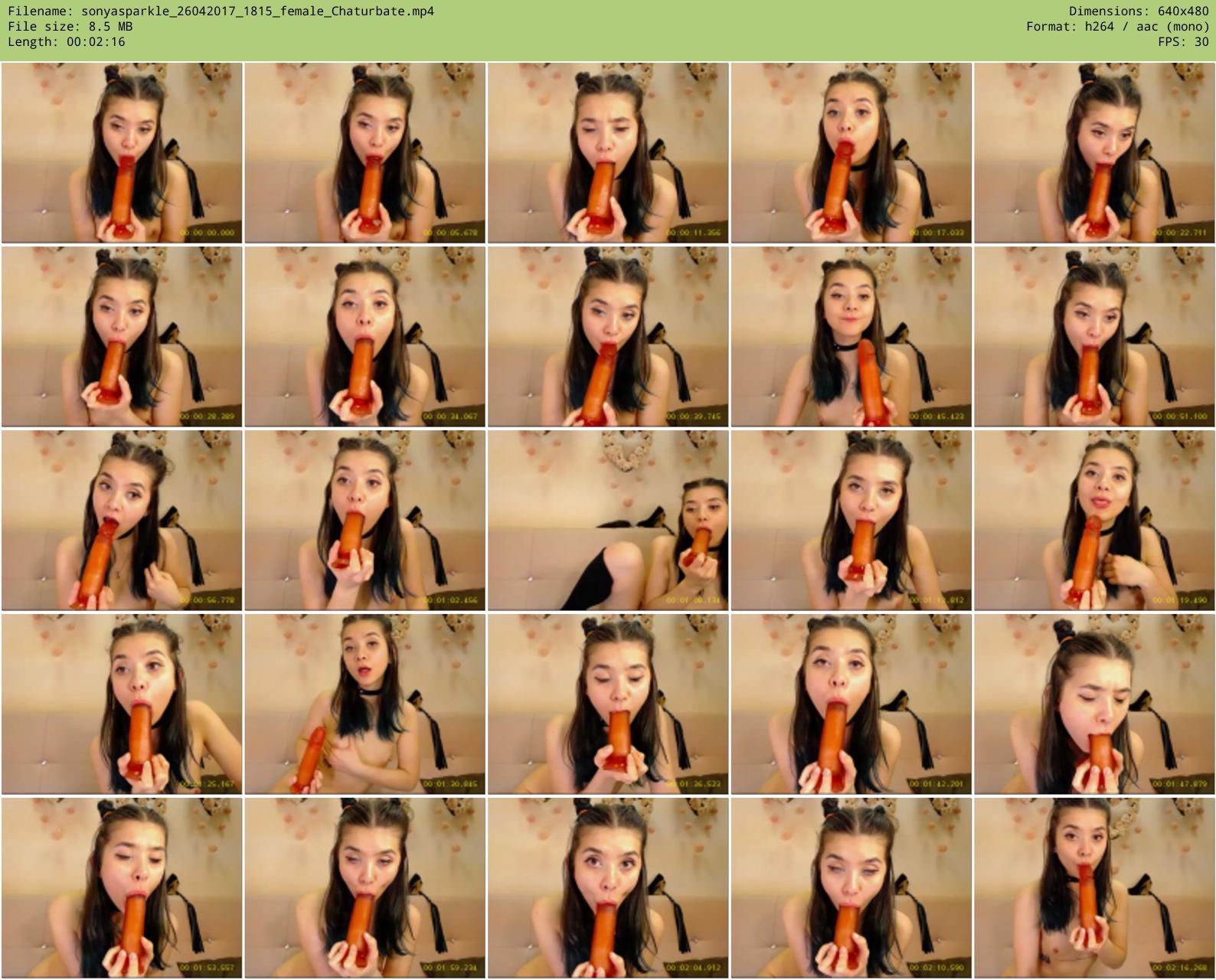Image resolution: width=1216 pixels, height=980 pixels.
Task: Select the frame stamped 00:01:59.234
Action: [364, 888]
